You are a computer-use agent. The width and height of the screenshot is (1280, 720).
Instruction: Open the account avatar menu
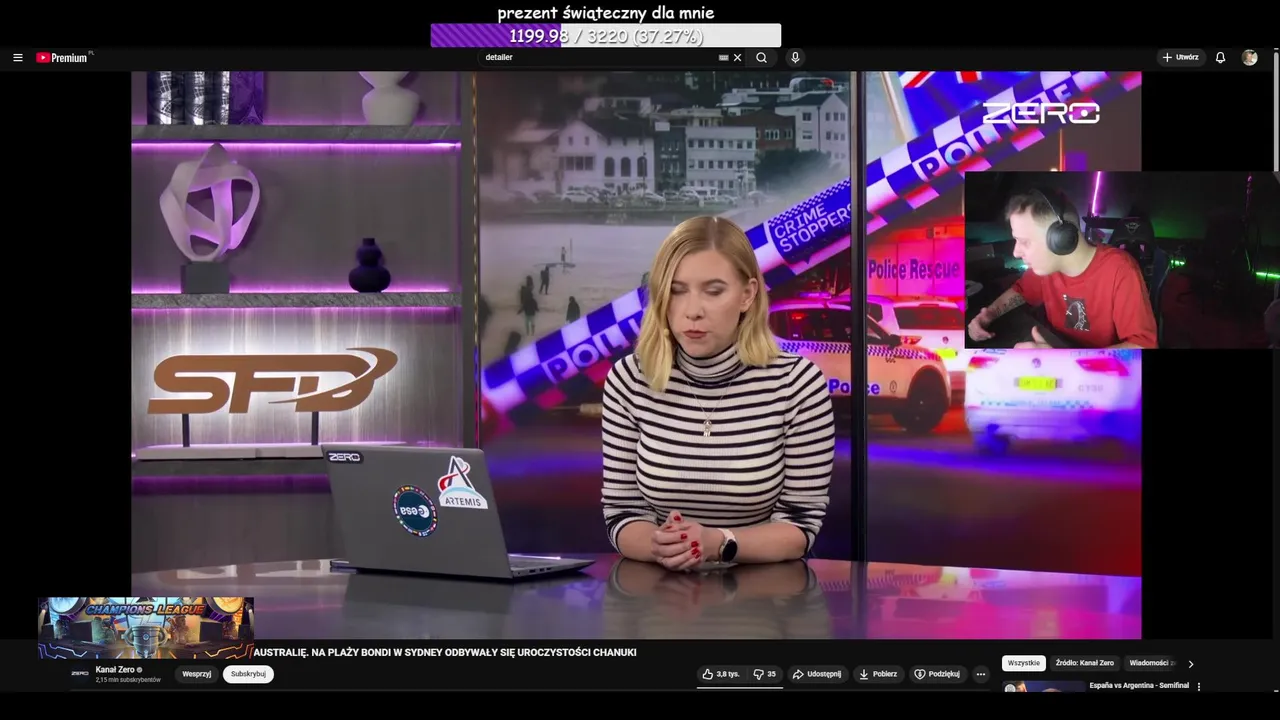click(x=1249, y=58)
